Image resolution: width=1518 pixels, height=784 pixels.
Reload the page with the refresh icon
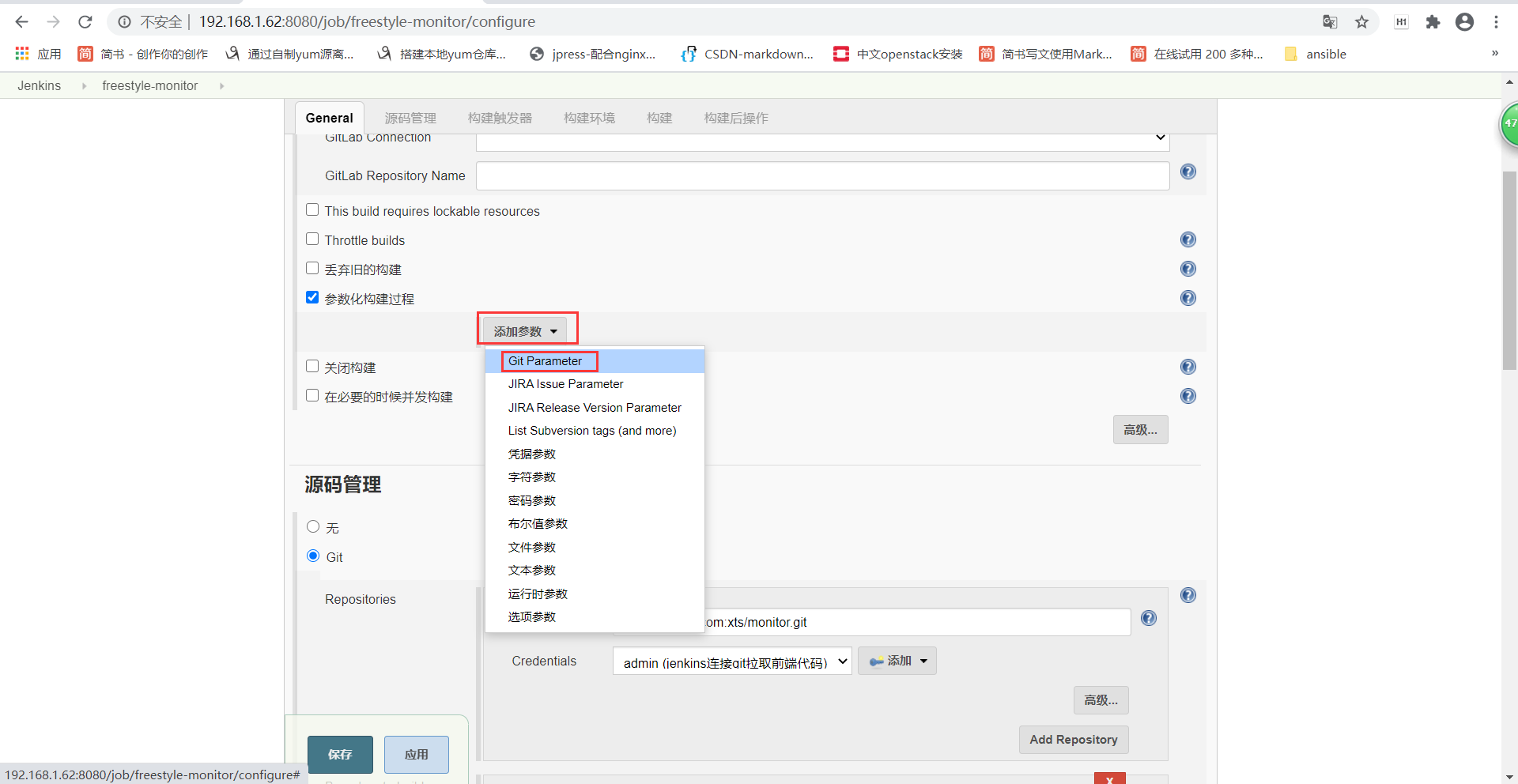pos(85,22)
